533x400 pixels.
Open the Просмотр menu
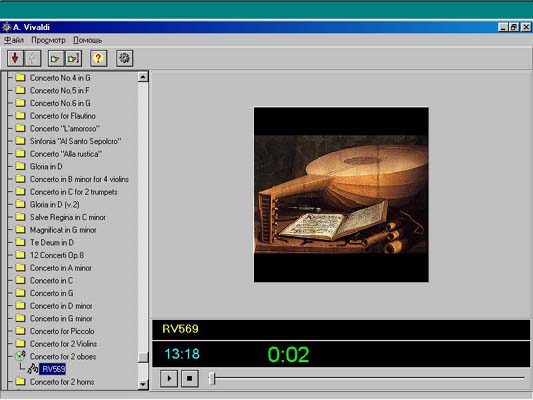point(48,40)
